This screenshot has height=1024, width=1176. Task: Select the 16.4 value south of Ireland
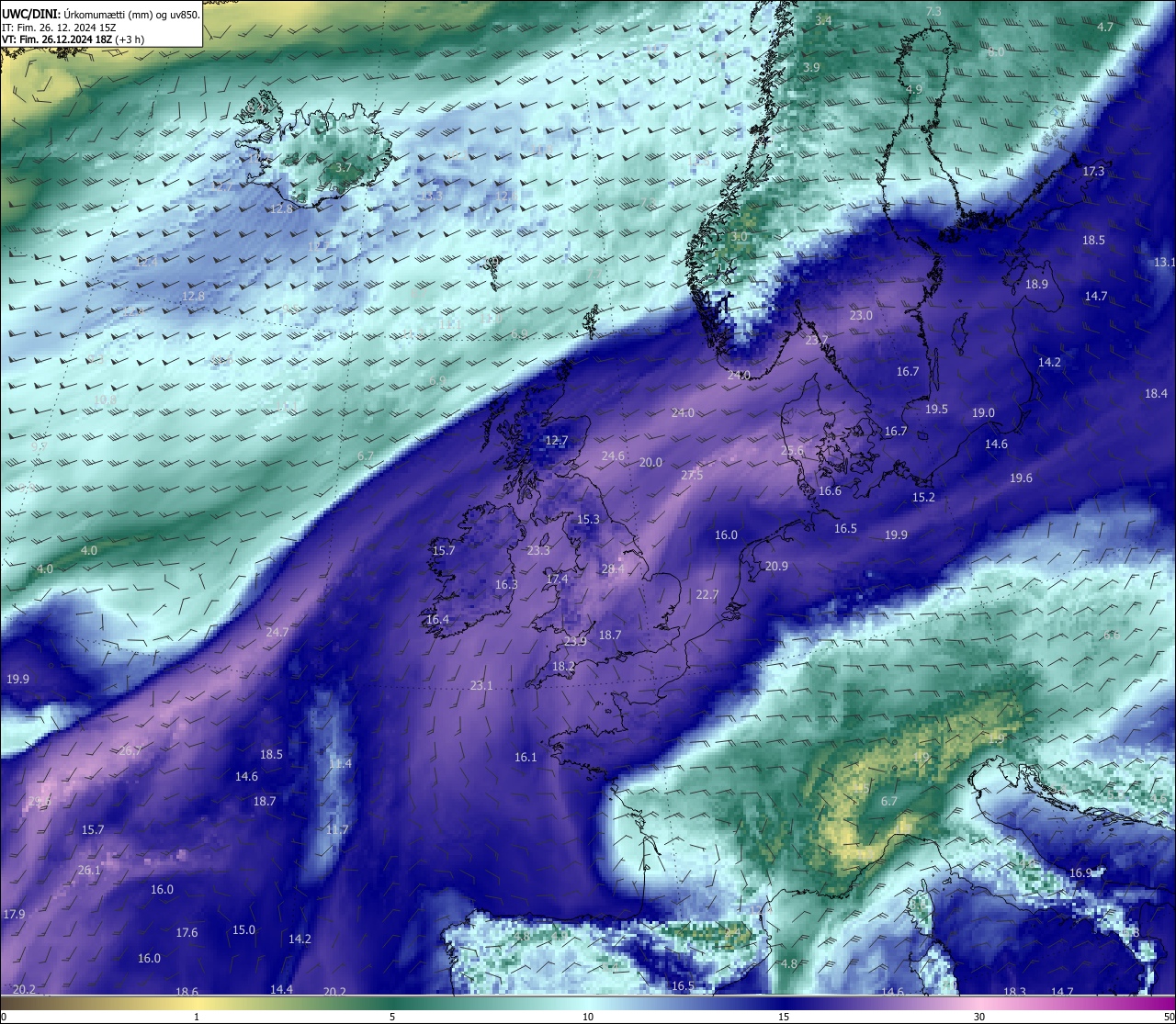click(437, 620)
